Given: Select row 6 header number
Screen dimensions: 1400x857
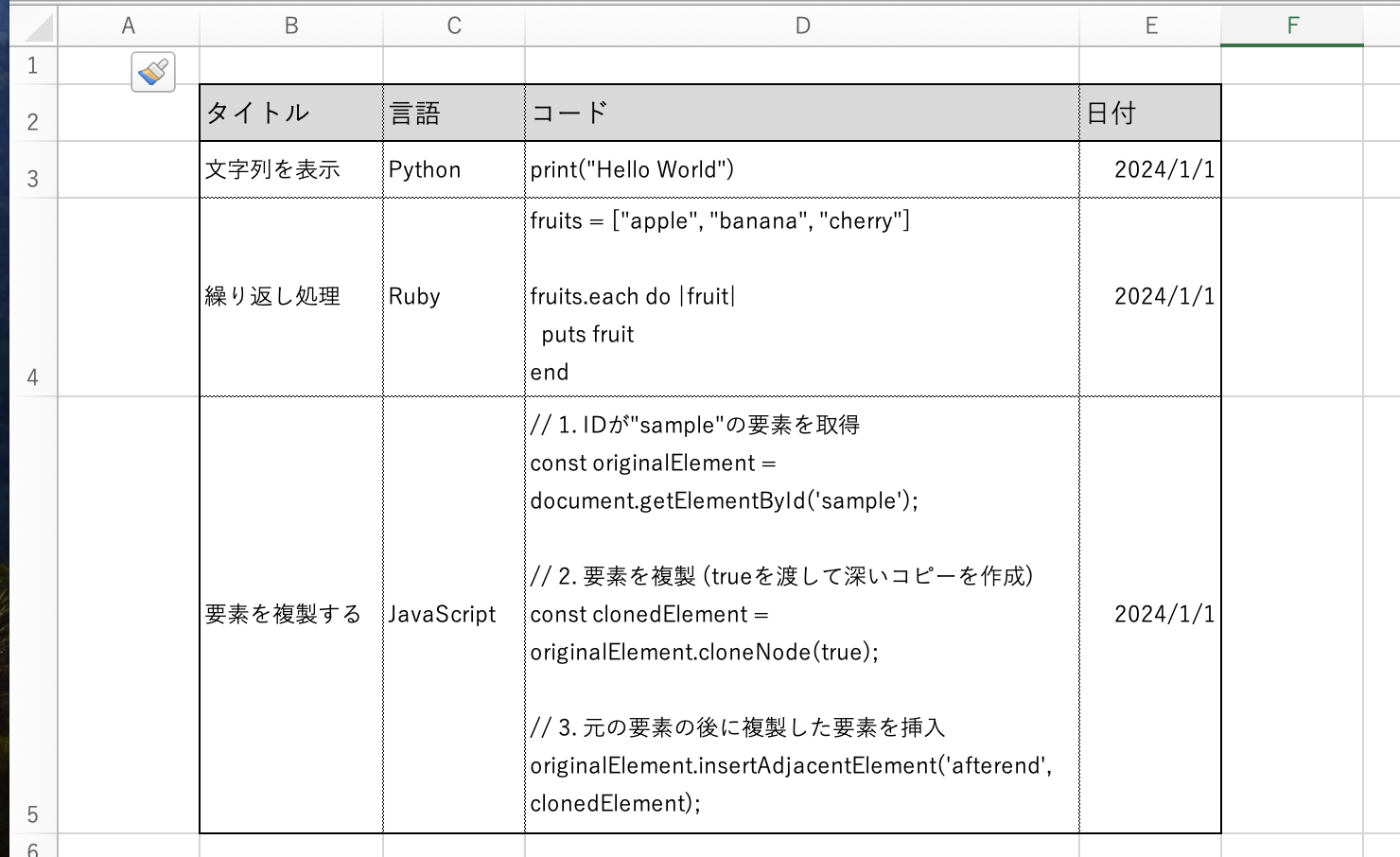Looking at the screenshot, I should (x=34, y=849).
